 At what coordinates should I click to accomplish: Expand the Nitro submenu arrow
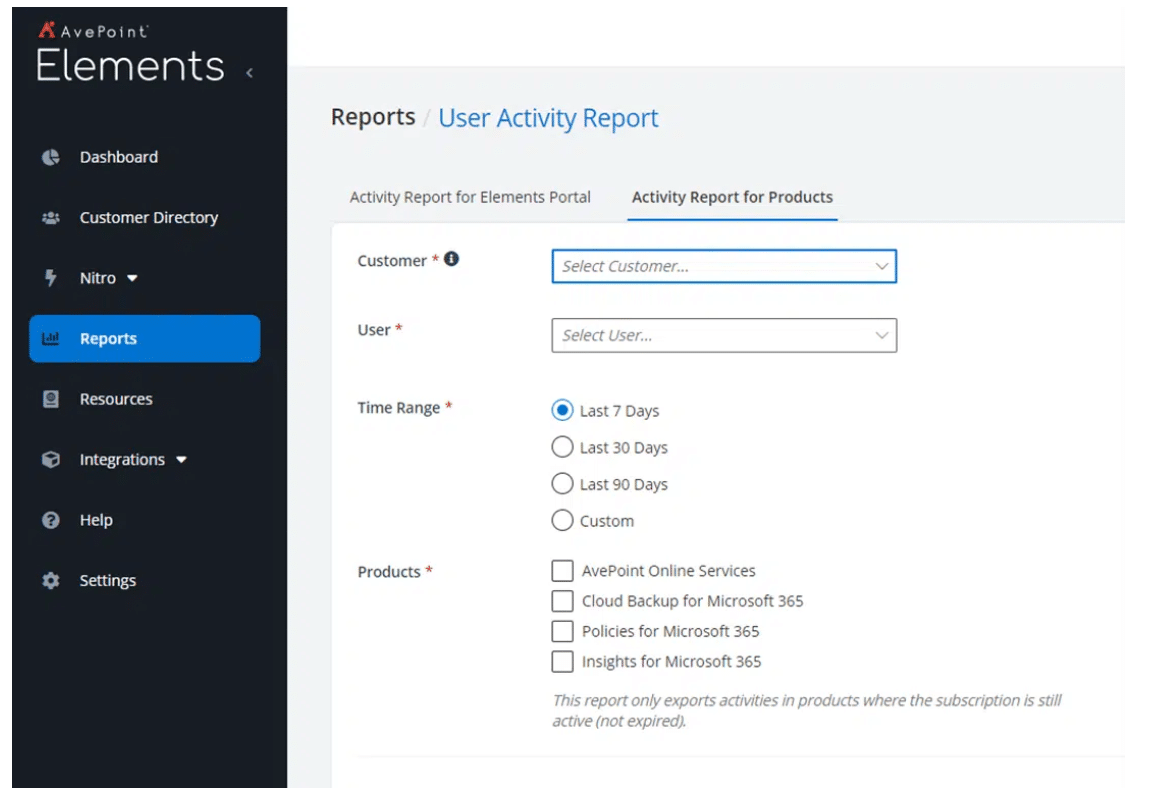[133, 279]
